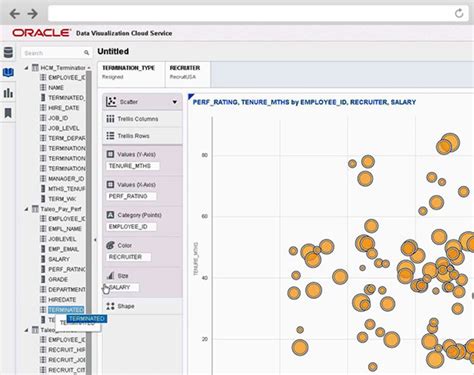Viewport: 474px width, 375px height.
Task: Select the Data Elements book icon
Action: tap(8, 72)
